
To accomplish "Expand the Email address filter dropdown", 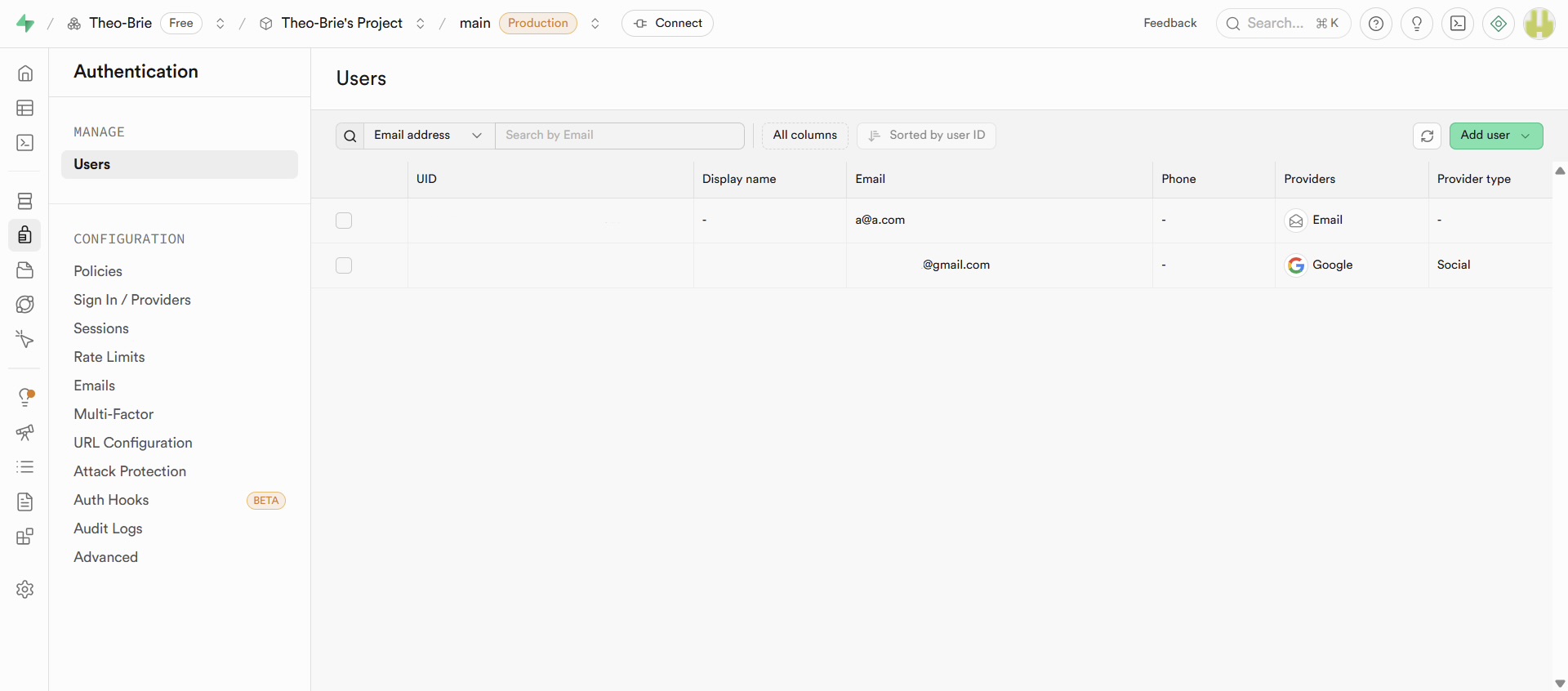I will point(428,136).
